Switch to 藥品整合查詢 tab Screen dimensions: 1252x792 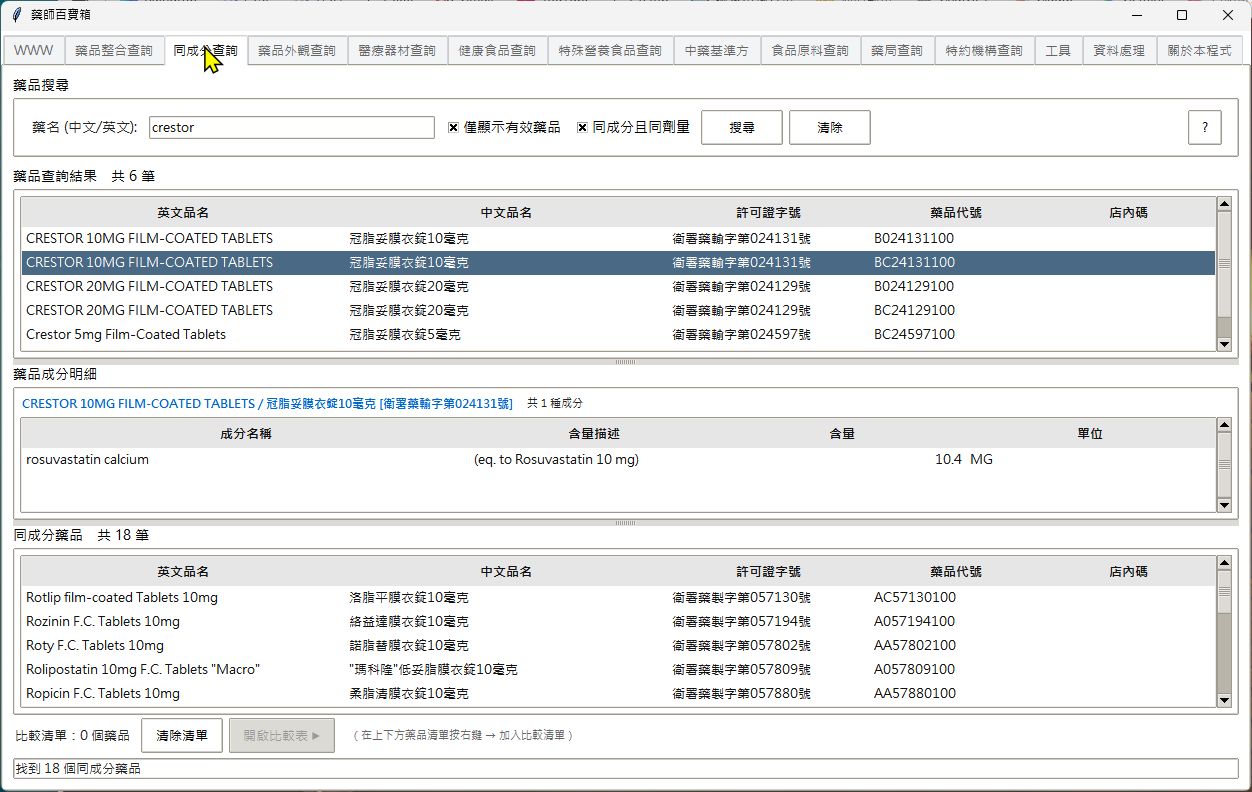114,50
